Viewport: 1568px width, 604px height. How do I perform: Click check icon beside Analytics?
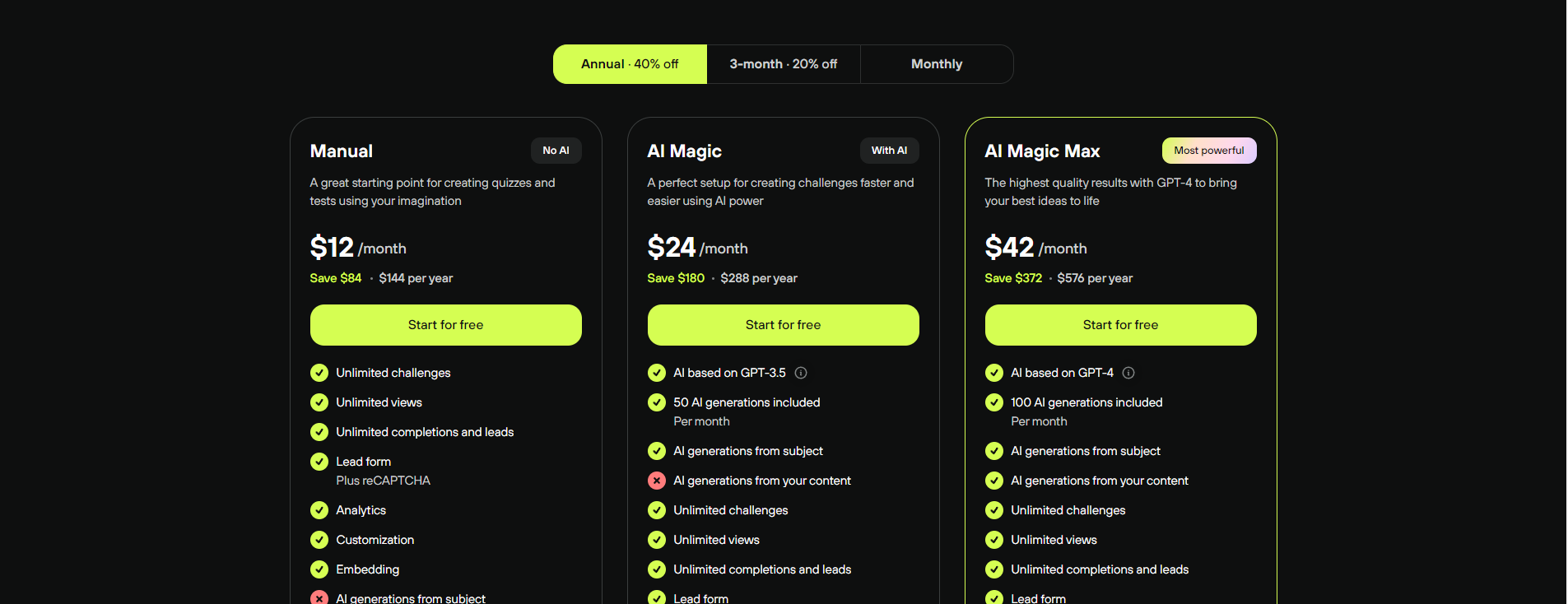point(319,510)
